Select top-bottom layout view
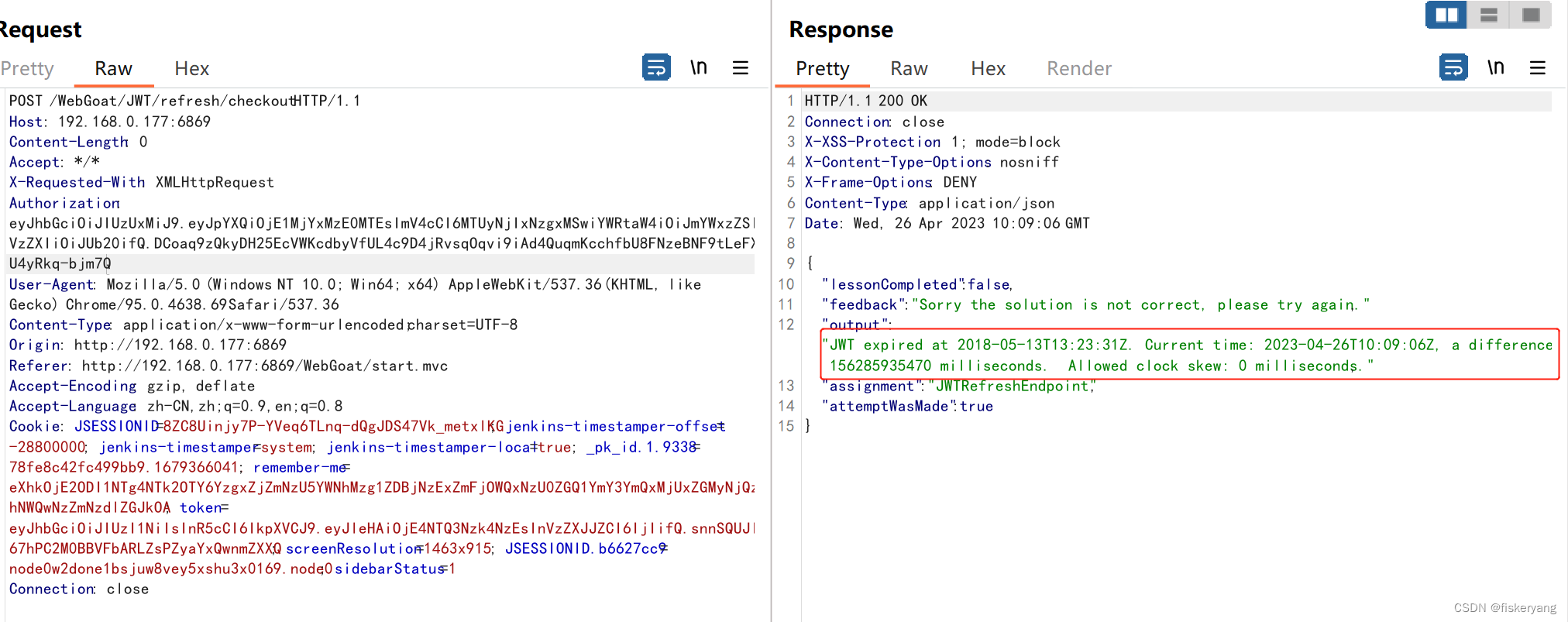Image resolution: width=1568 pixels, height=622 pixels. click(x=1488, y=15)
